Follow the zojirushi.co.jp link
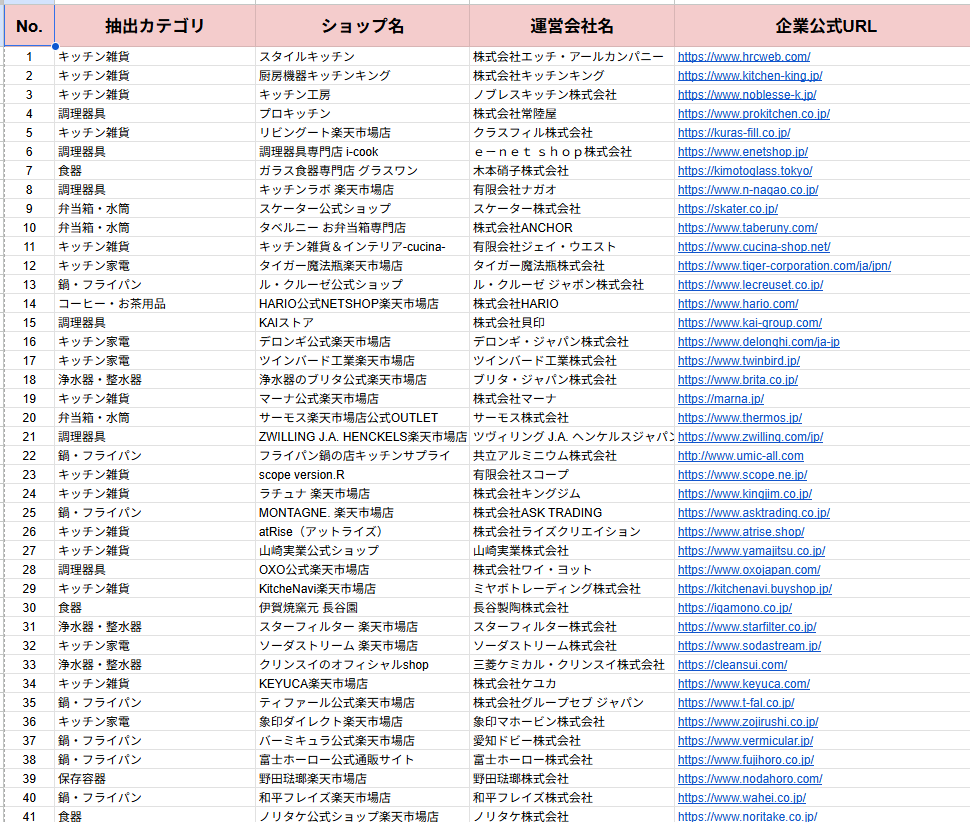The width and height of the screenshot is (970, 822). point(748,722)
